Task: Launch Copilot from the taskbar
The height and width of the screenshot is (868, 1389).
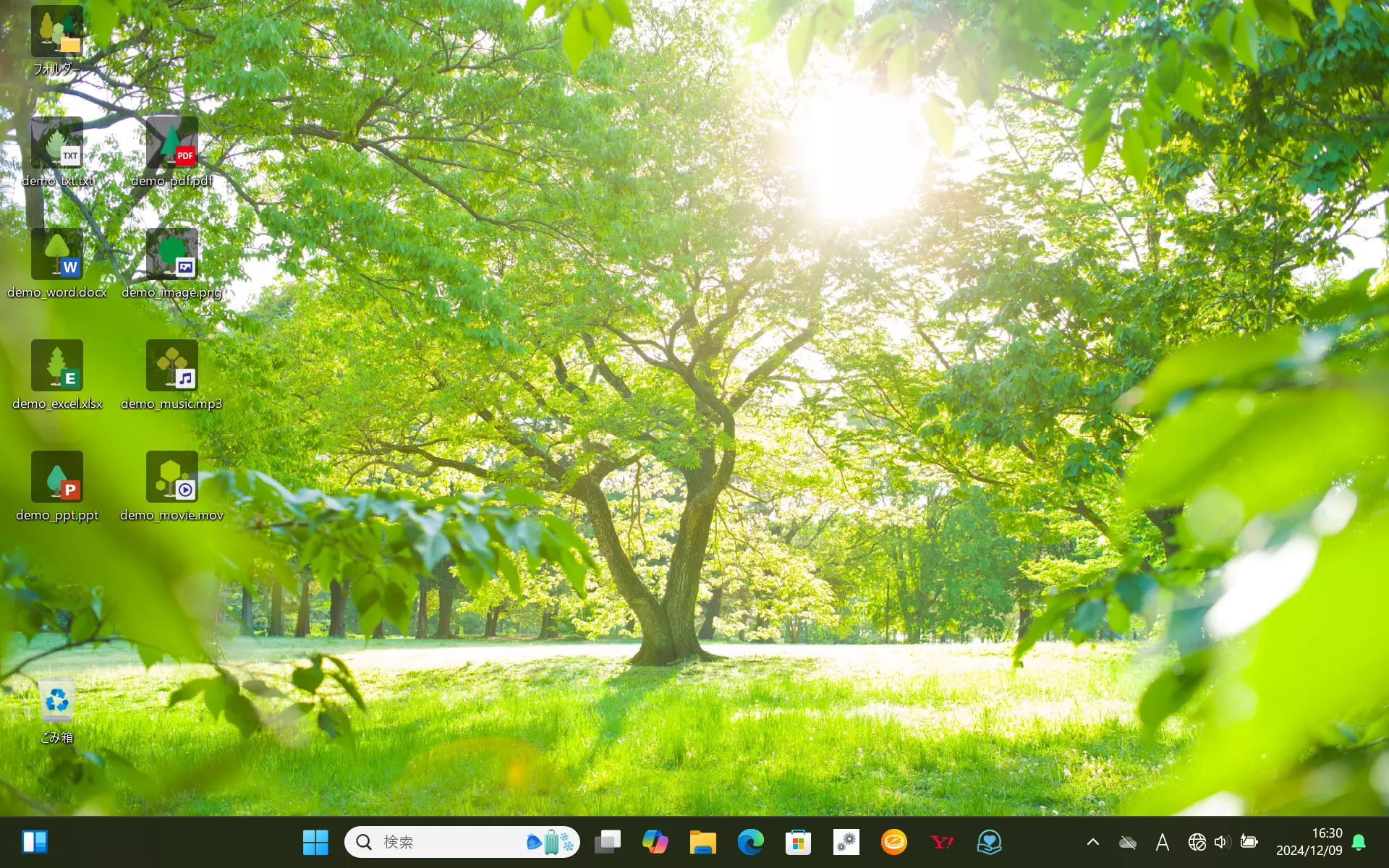Action: tap(655, 842)
